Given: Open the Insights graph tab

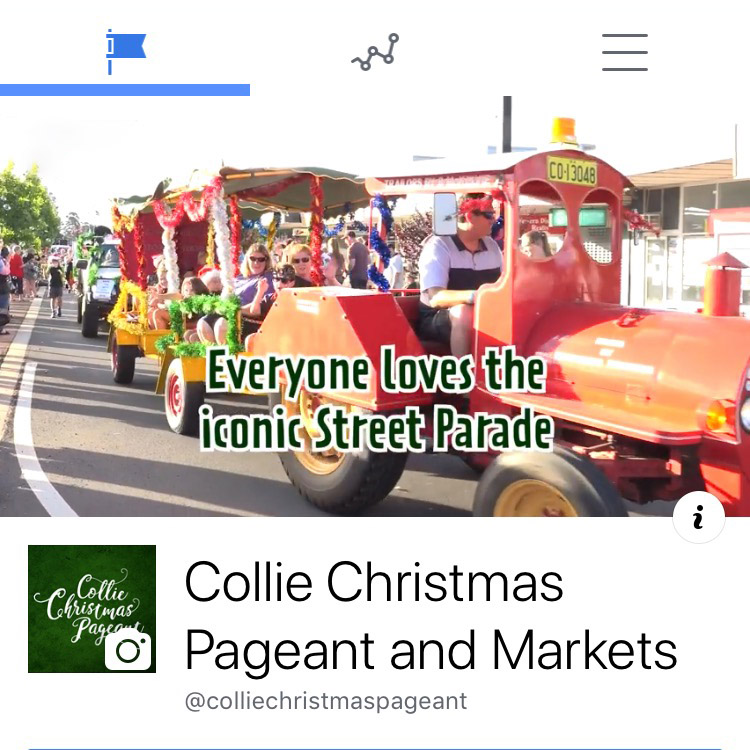Looking at the screenshot, I should click(375, 52).
